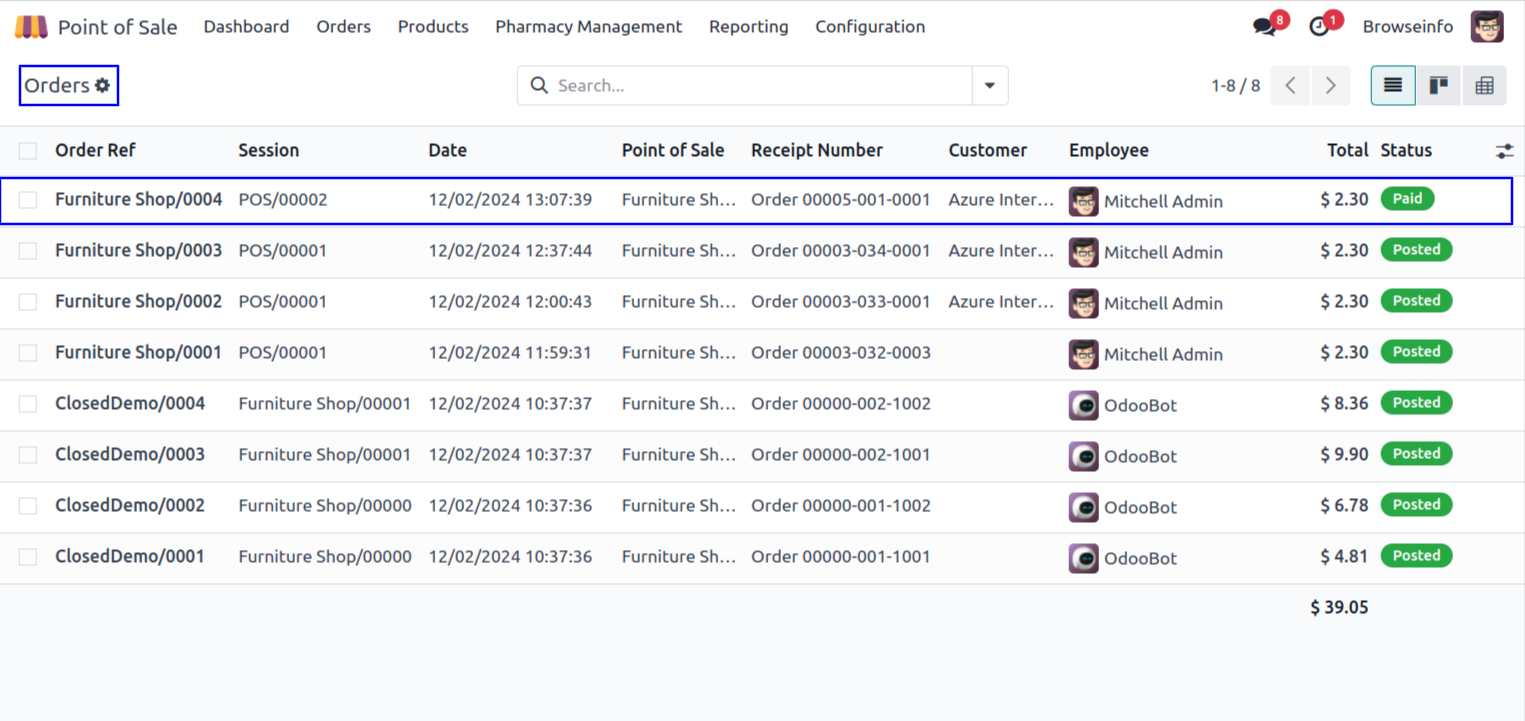Expand the Reporting menu
This screenshot has width=1525, height=721.
point(748,27)
